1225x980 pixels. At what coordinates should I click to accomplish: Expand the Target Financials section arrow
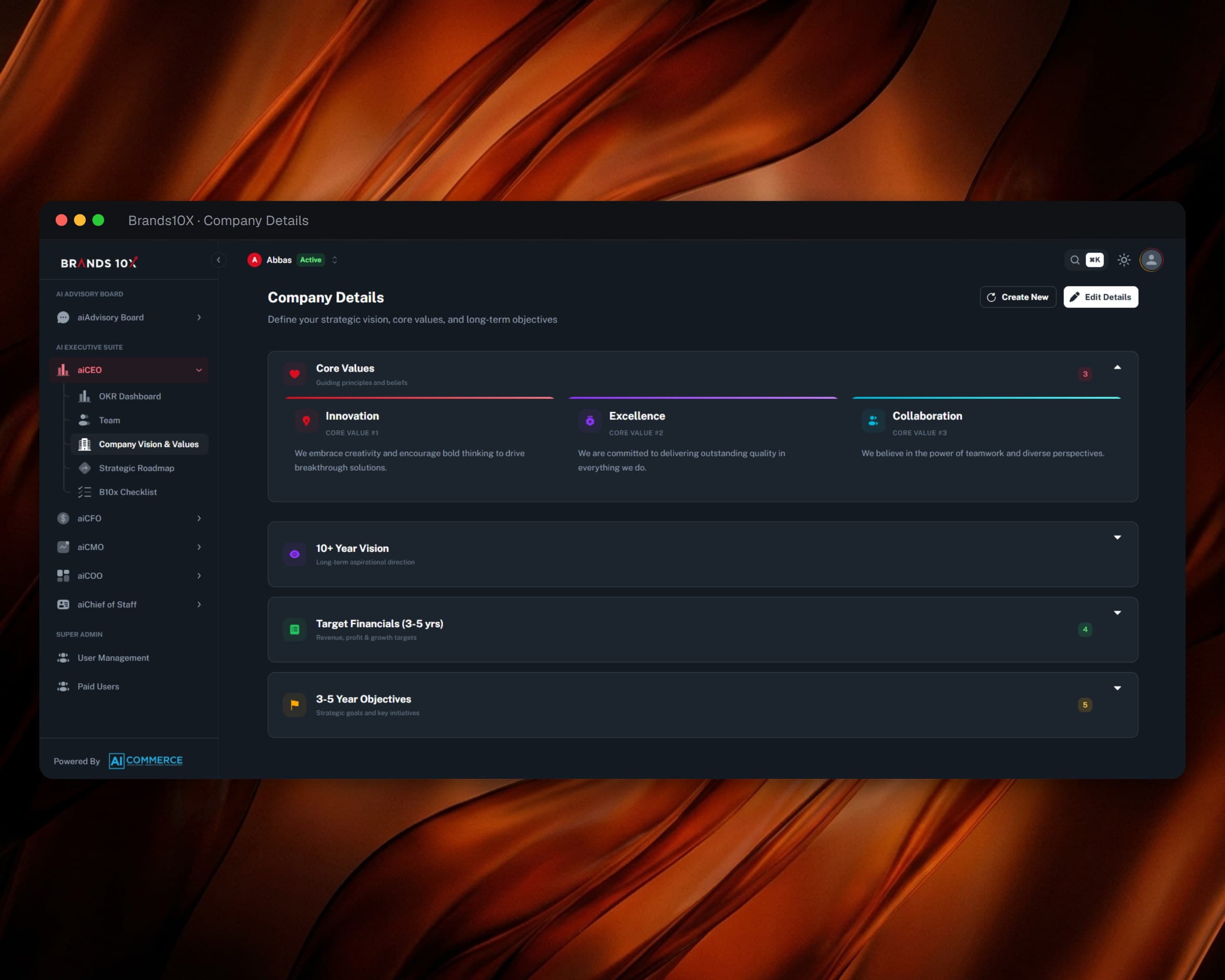(1117, 612)
